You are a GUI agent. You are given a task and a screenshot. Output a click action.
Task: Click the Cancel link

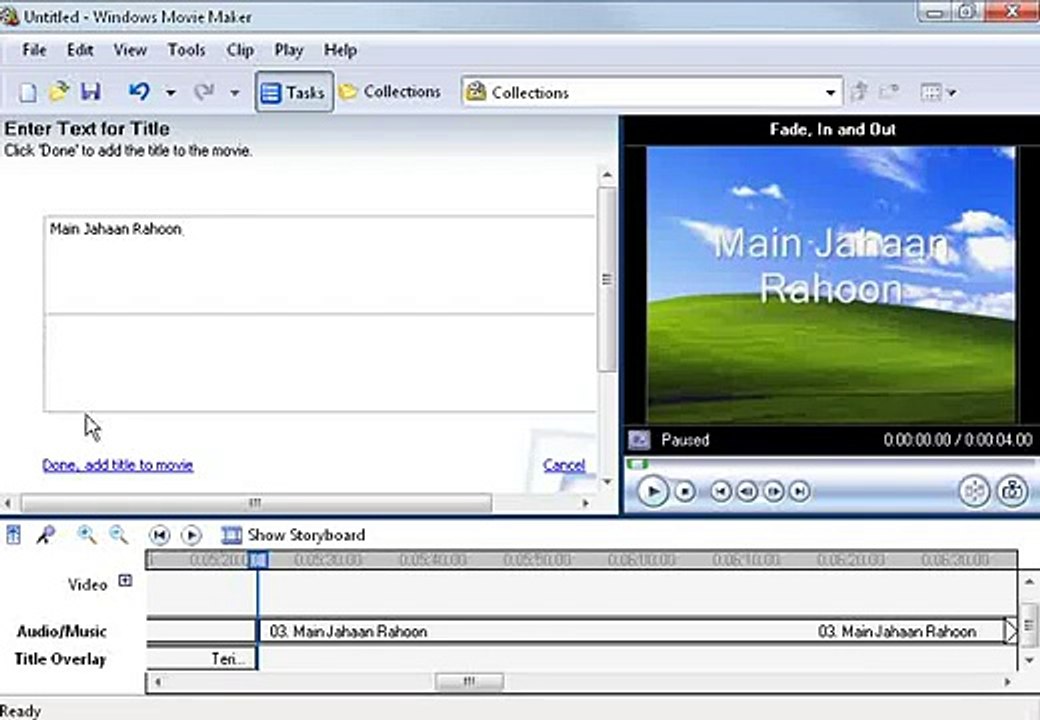tap(564, 465)
